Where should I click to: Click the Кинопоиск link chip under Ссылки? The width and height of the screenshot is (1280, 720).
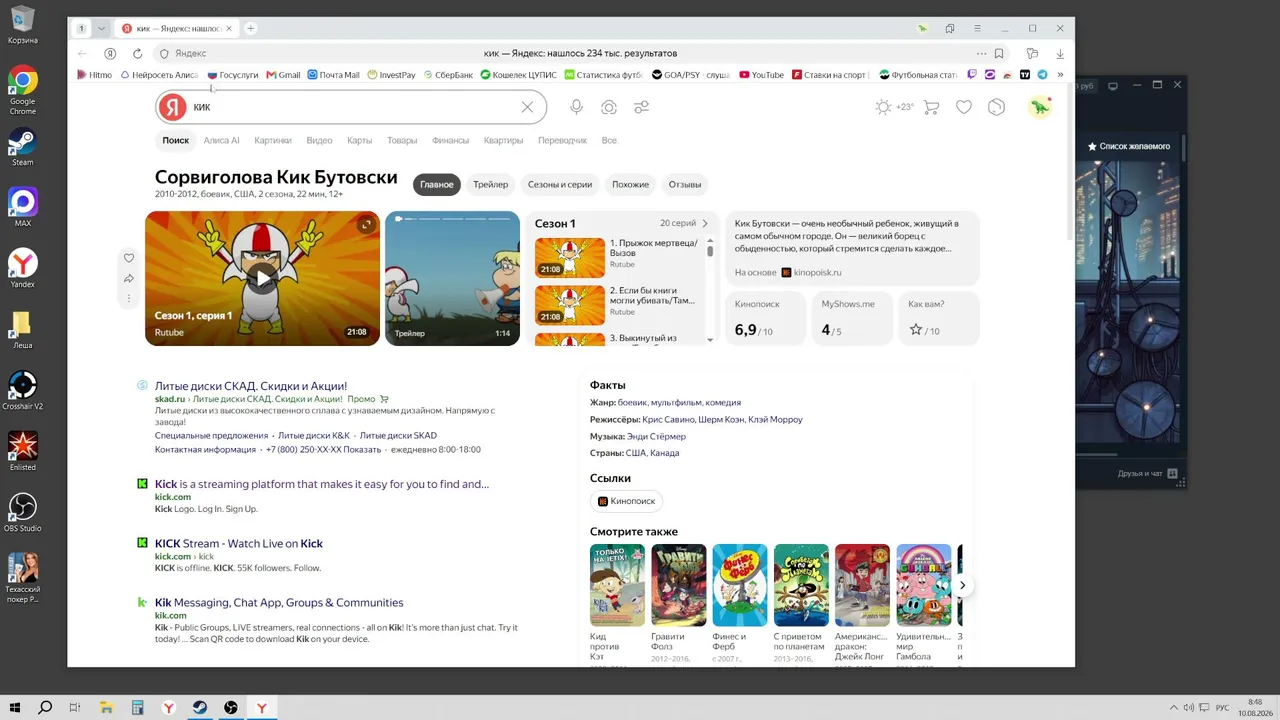pyautogui.click(x=627, y=501)
